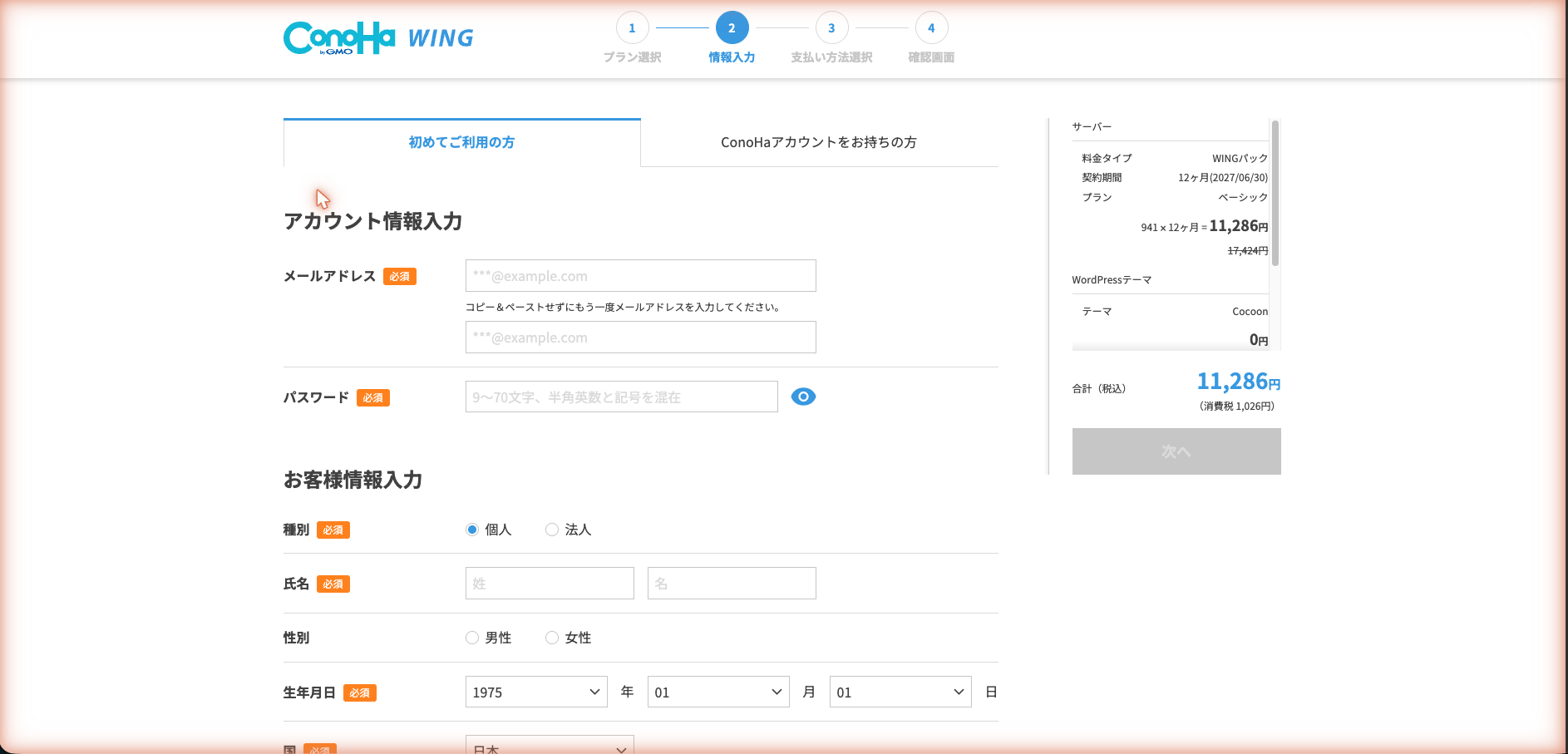The width and height of the screenshot is (1568, 754).
Task: Select the 法人 radio button
Action: point(552,530)
